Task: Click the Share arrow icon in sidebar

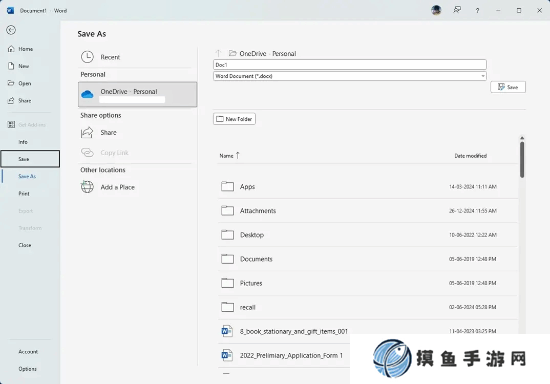Action: (11, 100)
